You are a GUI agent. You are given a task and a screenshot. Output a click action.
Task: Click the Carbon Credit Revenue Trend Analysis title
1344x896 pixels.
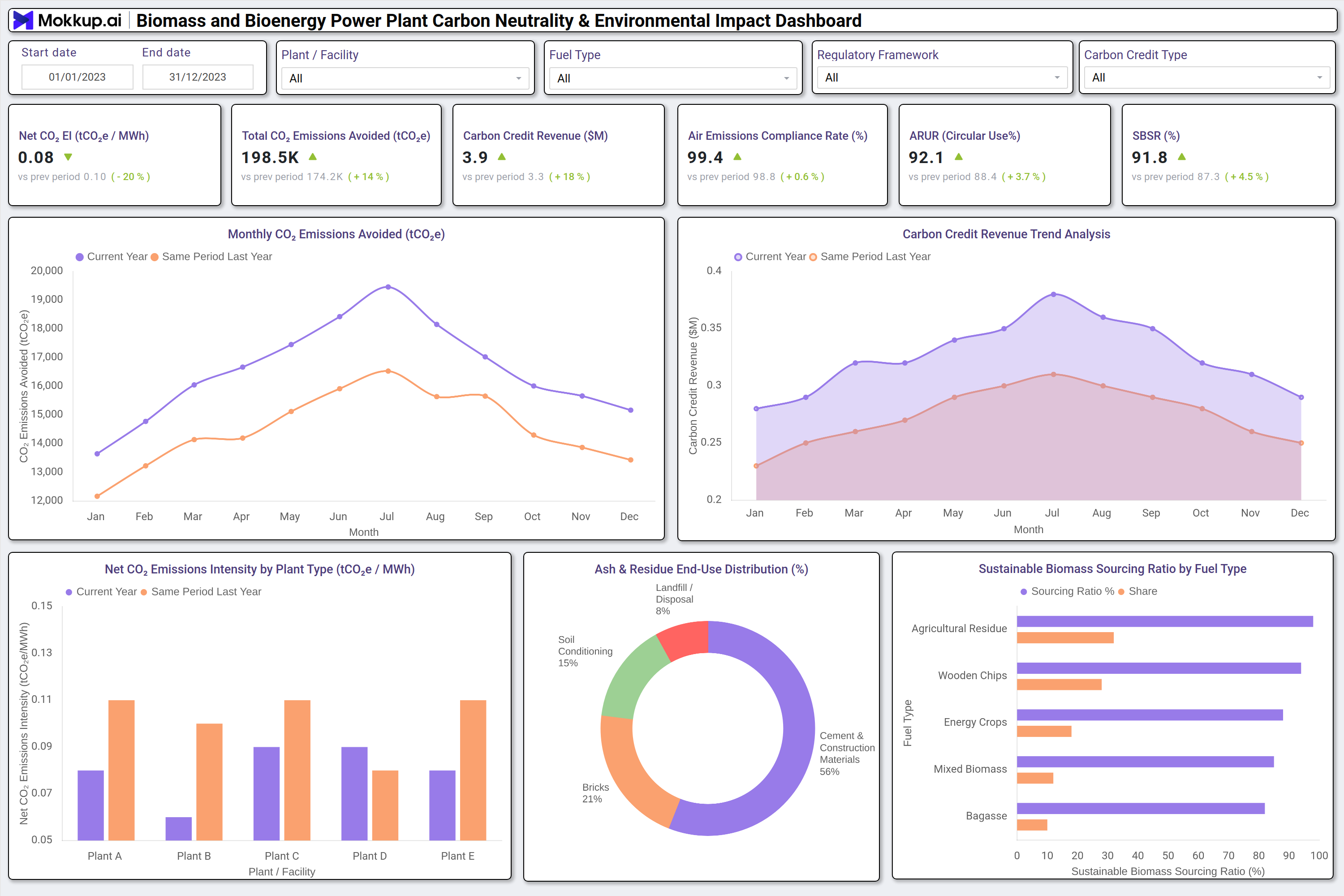click(x=1006, y=234)
